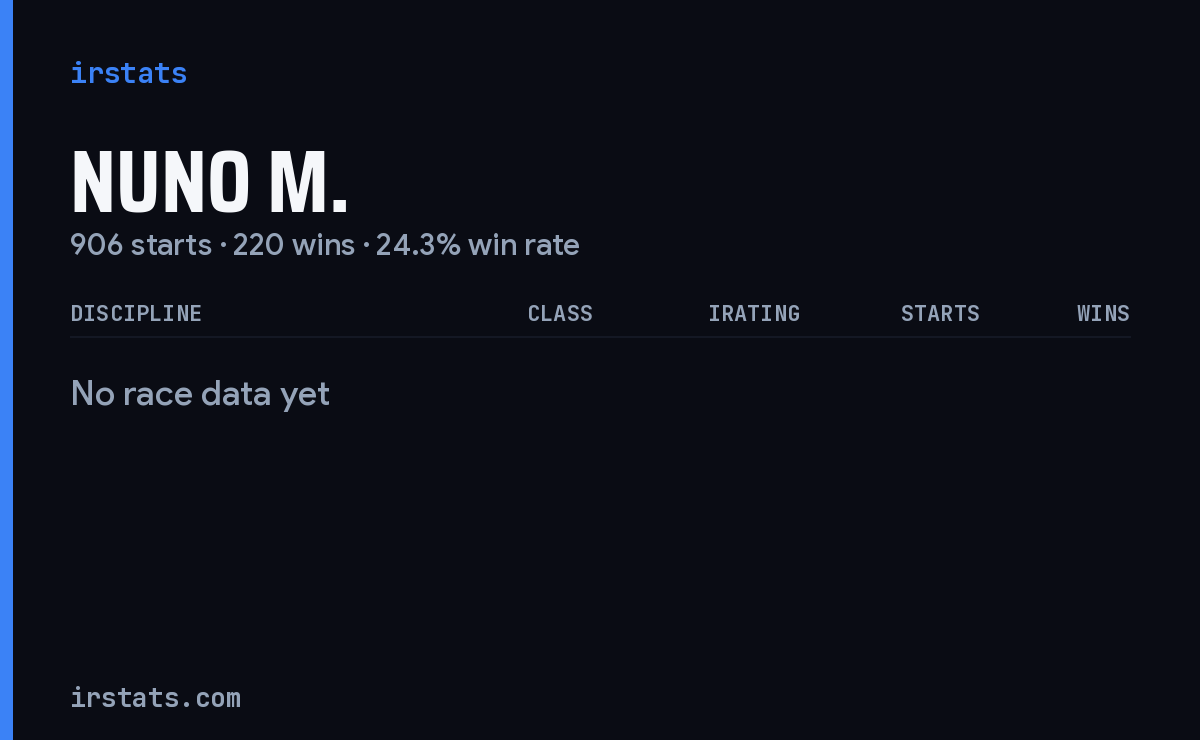Viewport: 1200px width, 740px height.
Task: Click the blue accent bar on left edge
Action: tap(6, 370)
